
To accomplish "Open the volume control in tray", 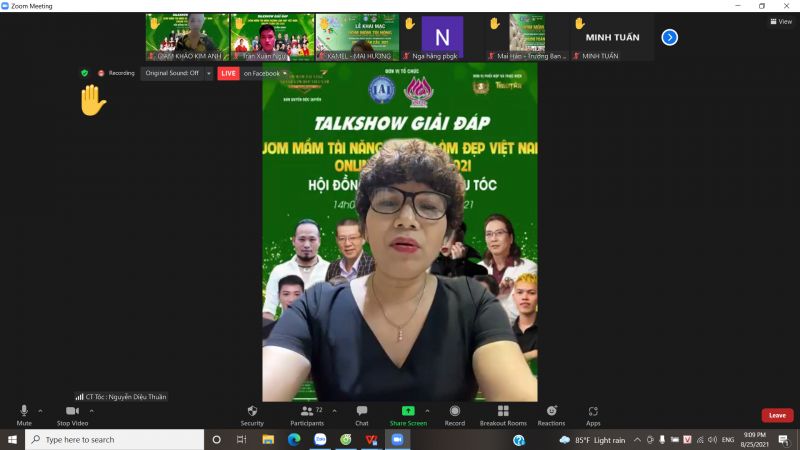I will (x=712, y=440).
